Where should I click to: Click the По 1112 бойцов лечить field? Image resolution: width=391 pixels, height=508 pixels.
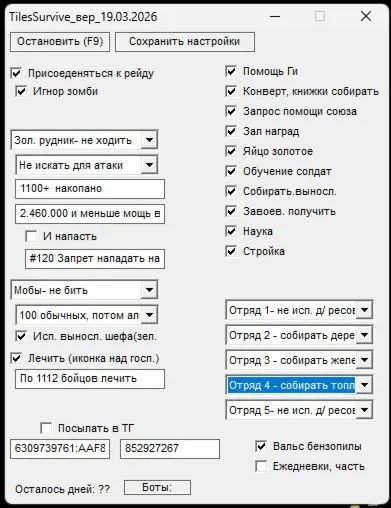tap(90, 379)
